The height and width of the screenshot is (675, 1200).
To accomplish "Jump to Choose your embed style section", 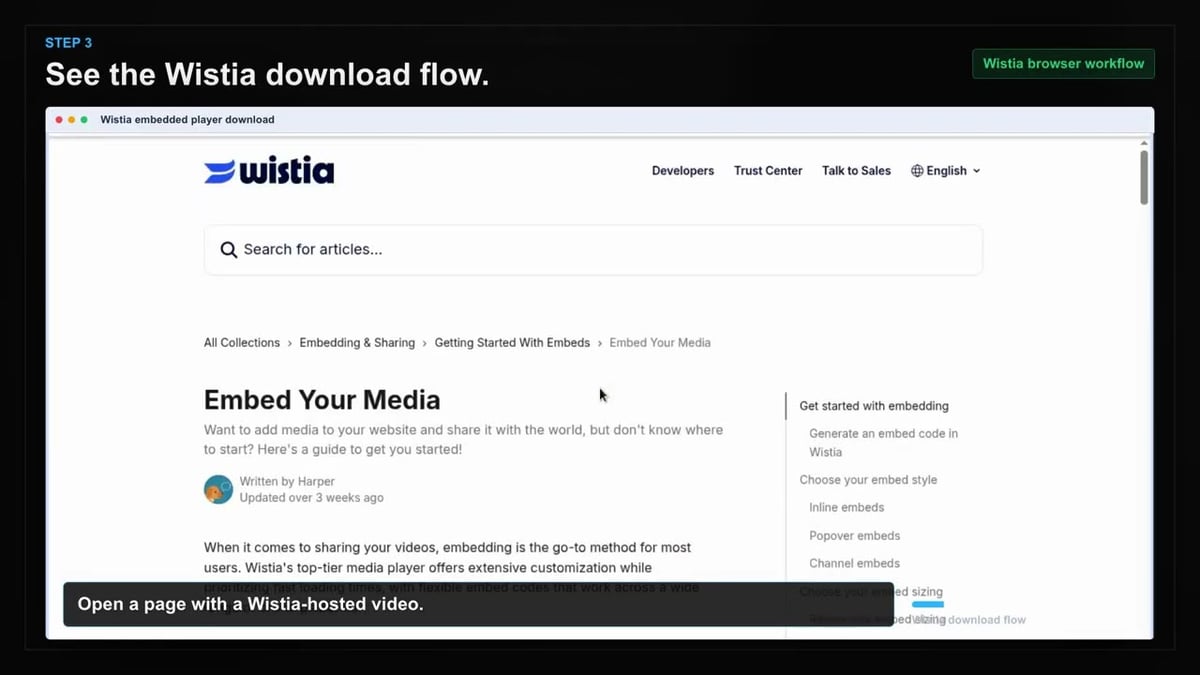I will click(868, 480).
